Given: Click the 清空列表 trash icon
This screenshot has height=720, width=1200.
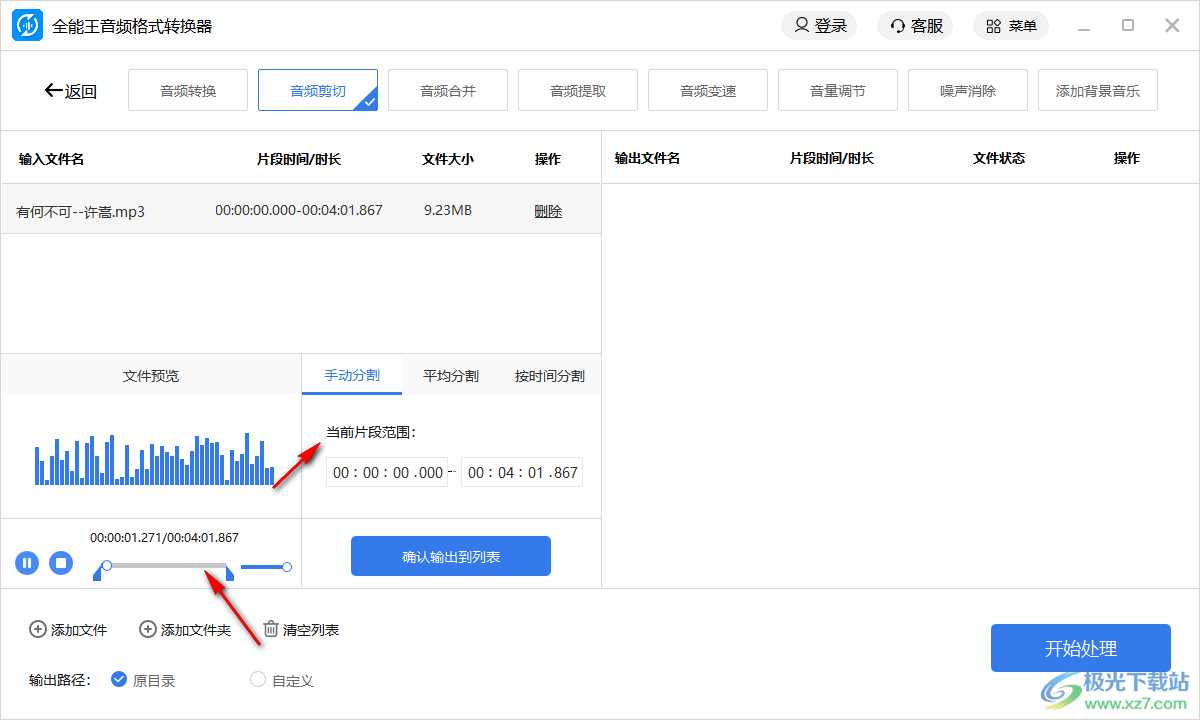Looking at the screenshot, I should click(x=270, y=628).
